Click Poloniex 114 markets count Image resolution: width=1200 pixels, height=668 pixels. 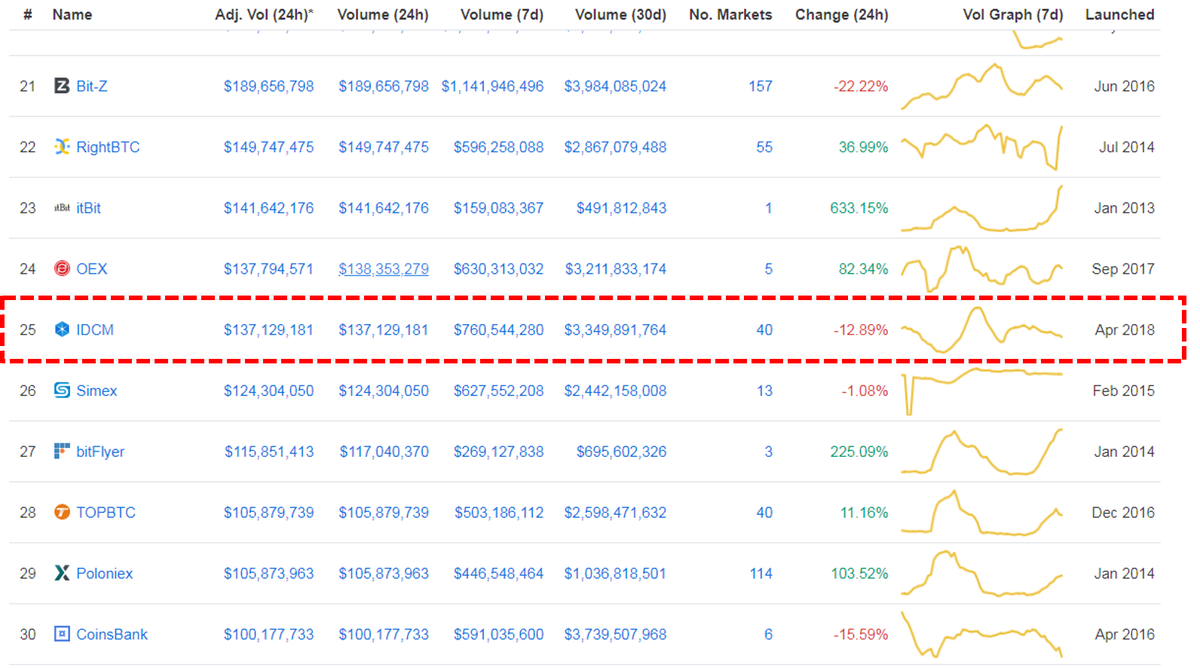[x=761, y=573]
